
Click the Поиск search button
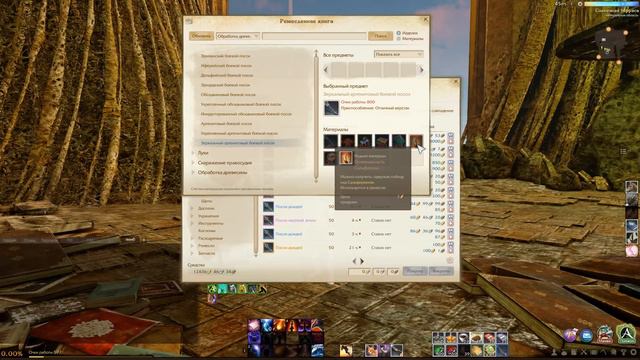[x=380, y=36]
